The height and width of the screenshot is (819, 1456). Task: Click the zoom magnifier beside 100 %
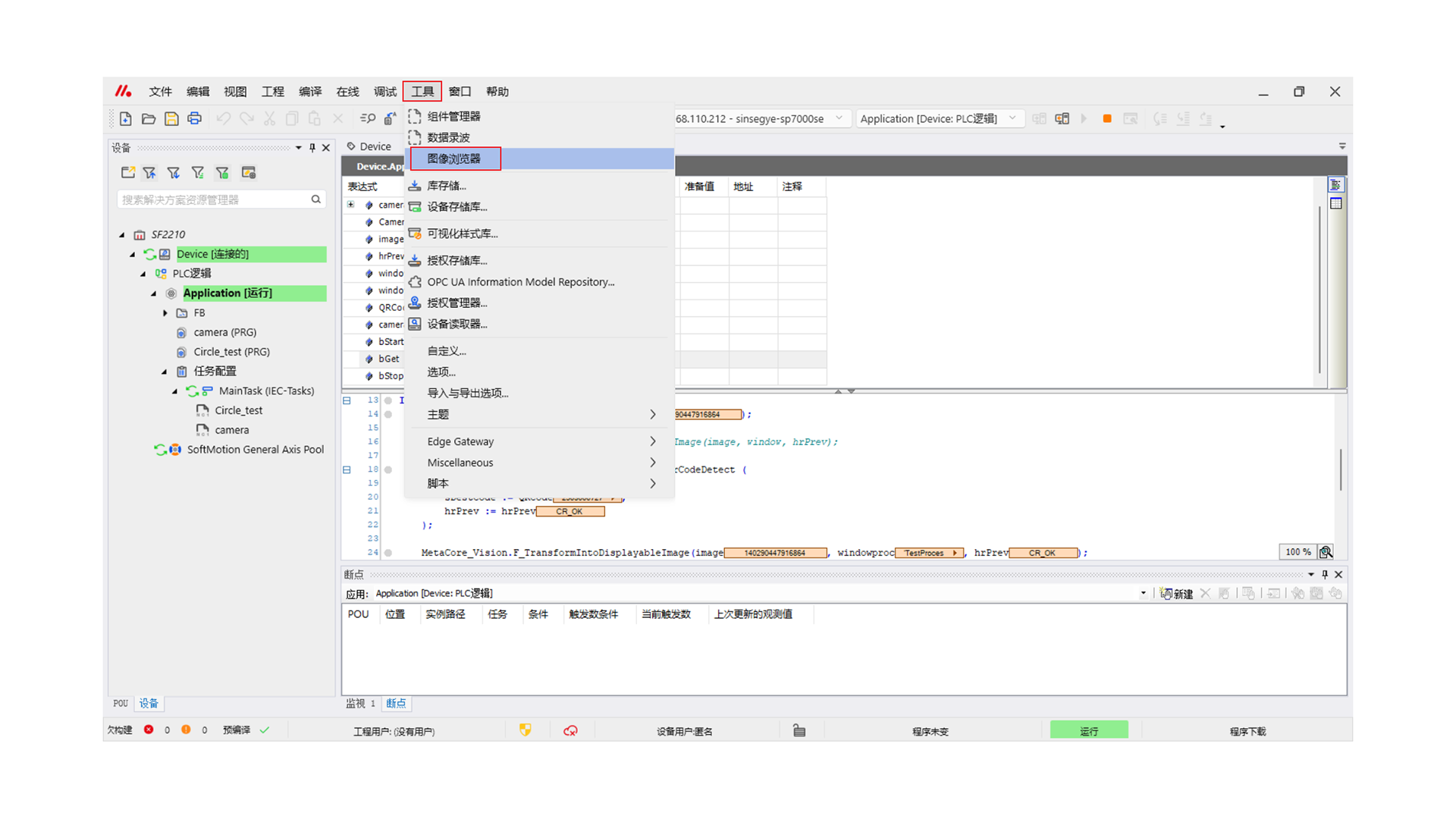tap(1326, 552)
